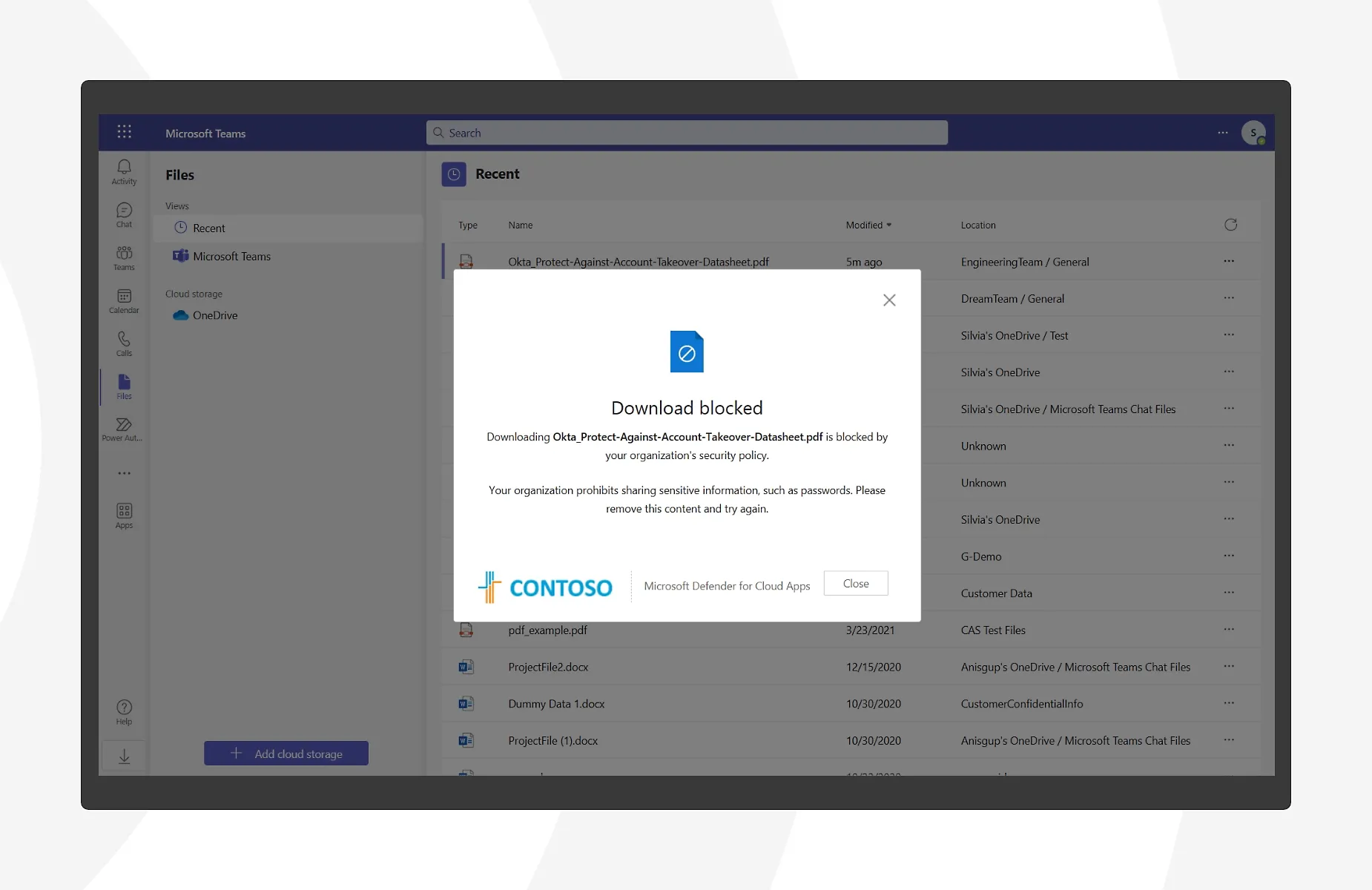Click the Recent clock icon in header
1372x890 pixels.
454,174
